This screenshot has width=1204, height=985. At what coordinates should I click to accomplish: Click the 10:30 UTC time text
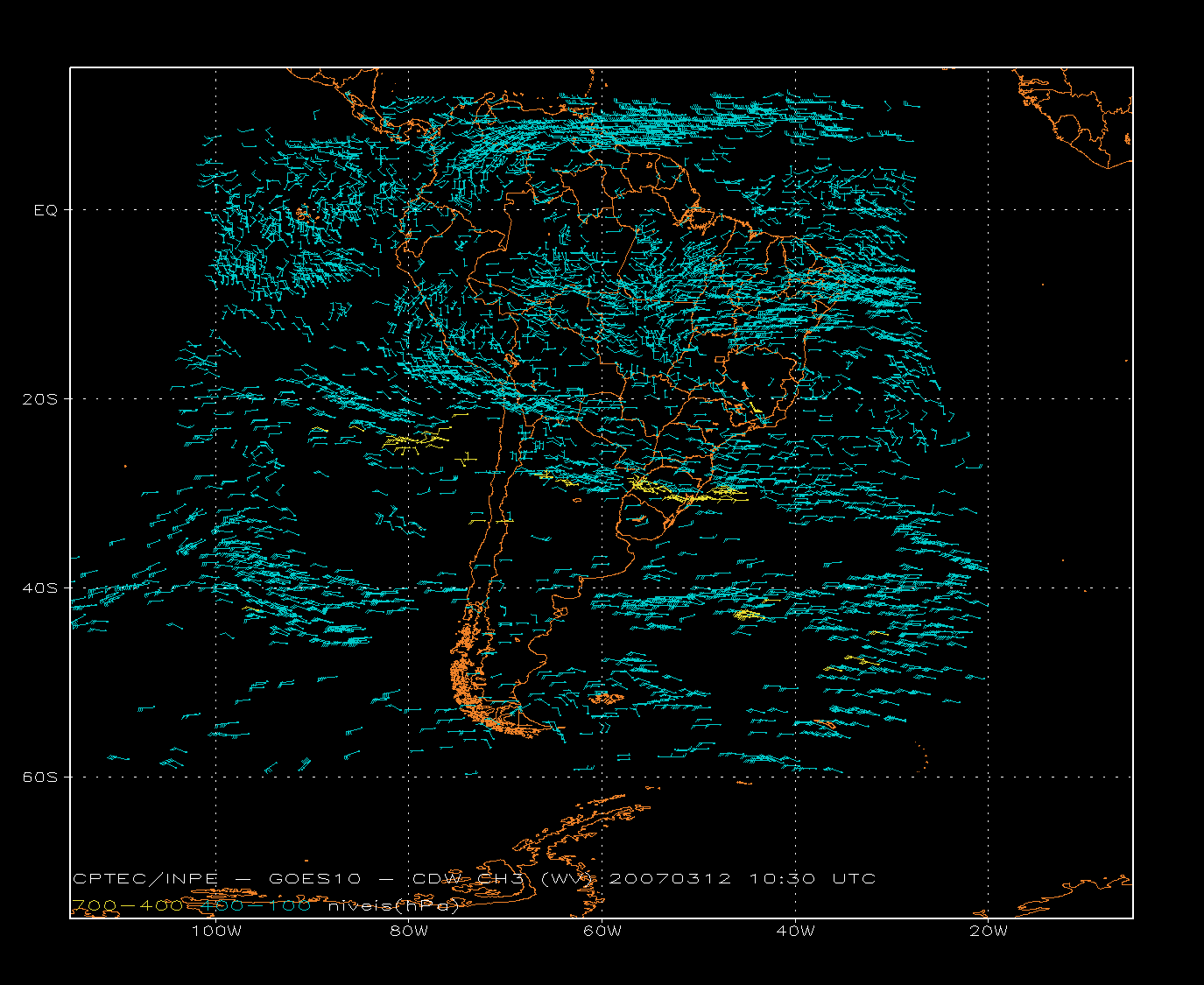click(813, 878)
